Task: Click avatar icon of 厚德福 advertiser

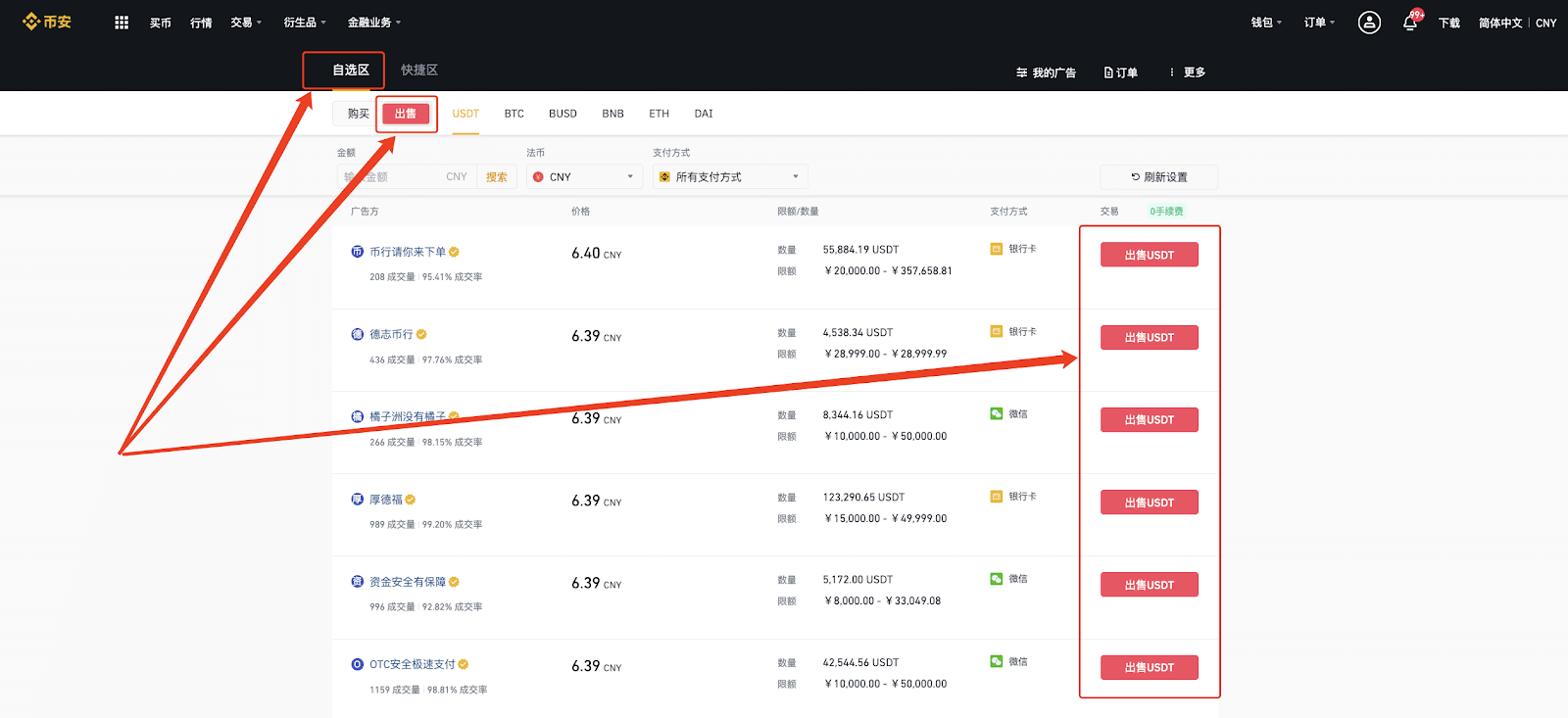Action: (357, 500)
